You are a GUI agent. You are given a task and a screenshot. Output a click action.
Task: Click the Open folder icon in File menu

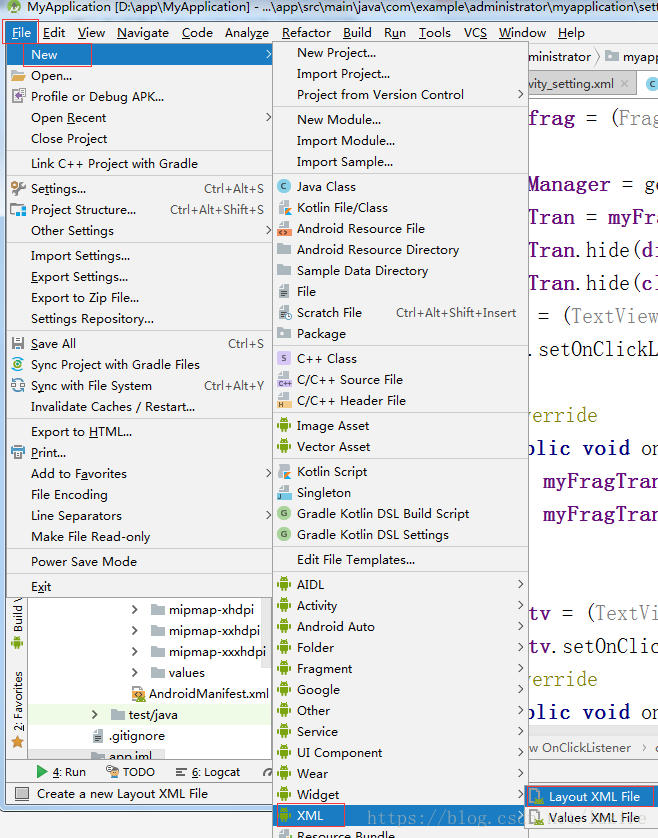[18, 75]
